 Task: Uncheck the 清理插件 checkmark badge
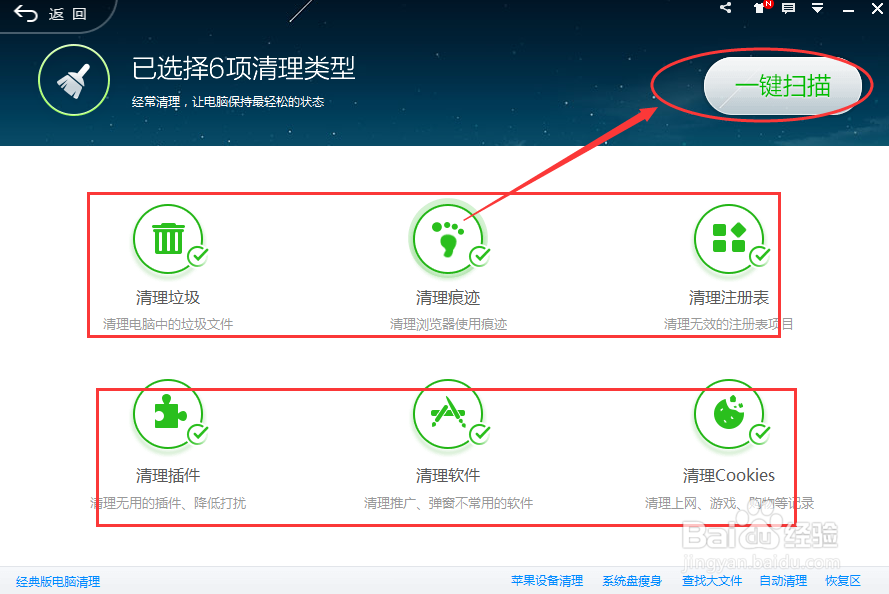point(198,434)
